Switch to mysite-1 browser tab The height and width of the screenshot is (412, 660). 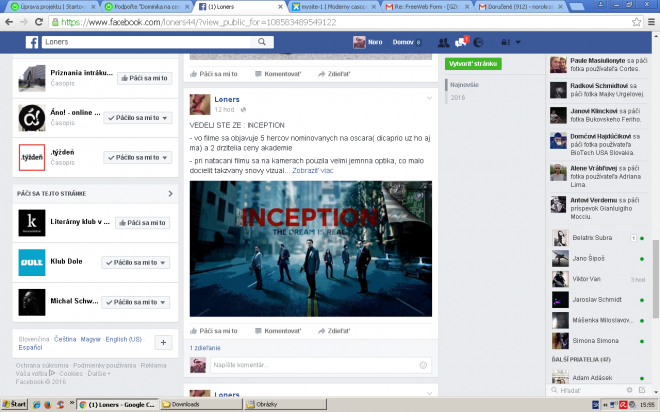334,7
